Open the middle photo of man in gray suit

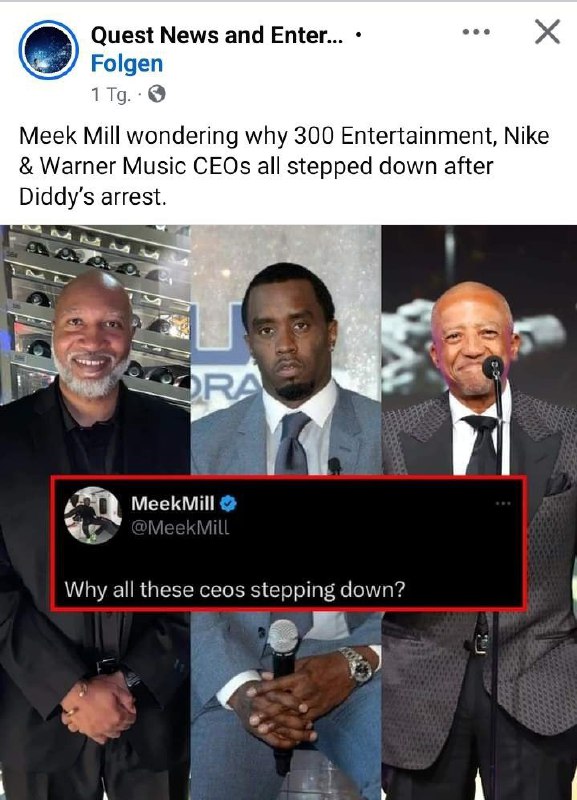point(286,512)
